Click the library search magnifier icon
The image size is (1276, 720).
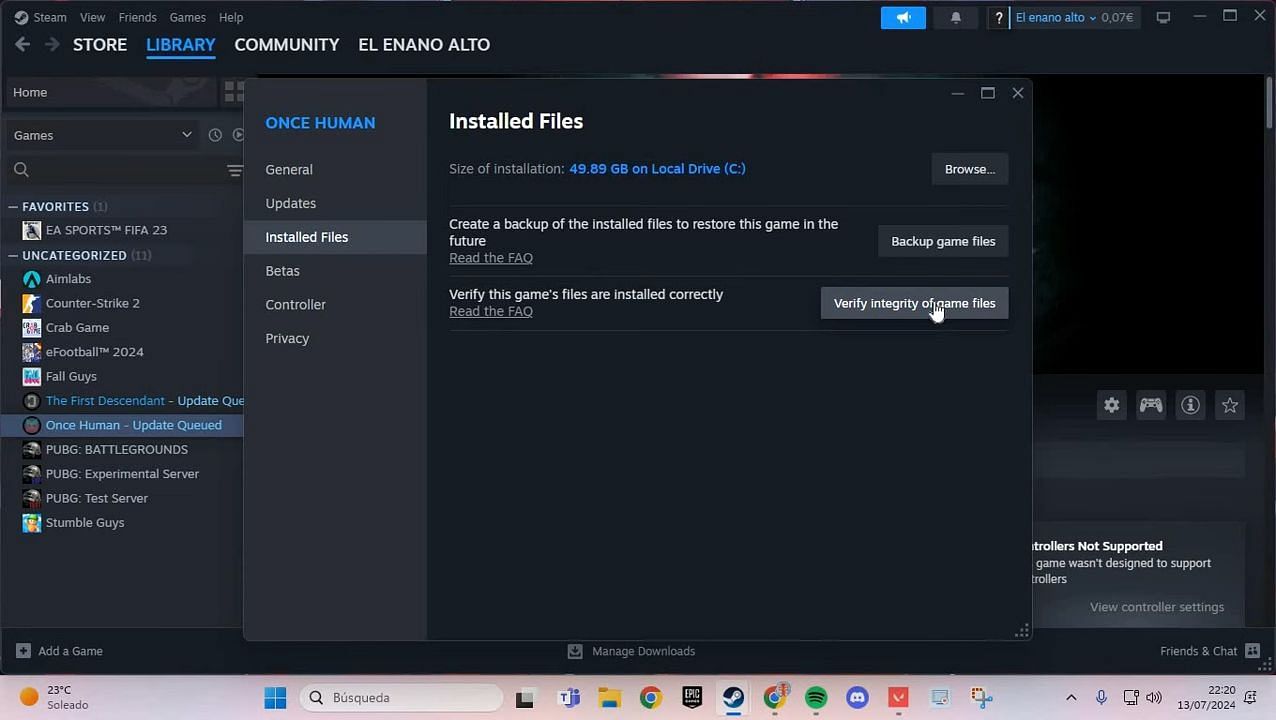pos(21,170)
